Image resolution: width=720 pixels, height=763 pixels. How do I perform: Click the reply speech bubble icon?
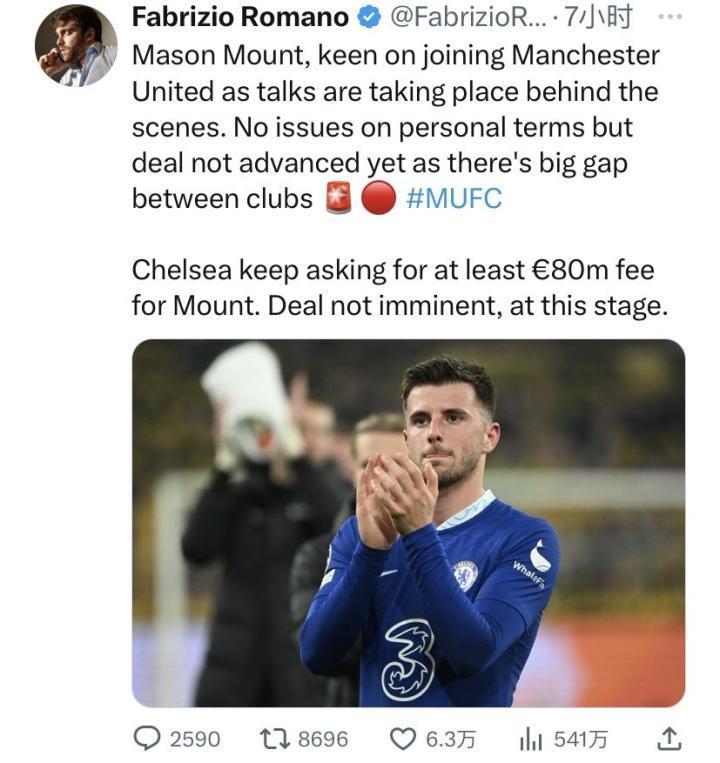pos(146,738)
